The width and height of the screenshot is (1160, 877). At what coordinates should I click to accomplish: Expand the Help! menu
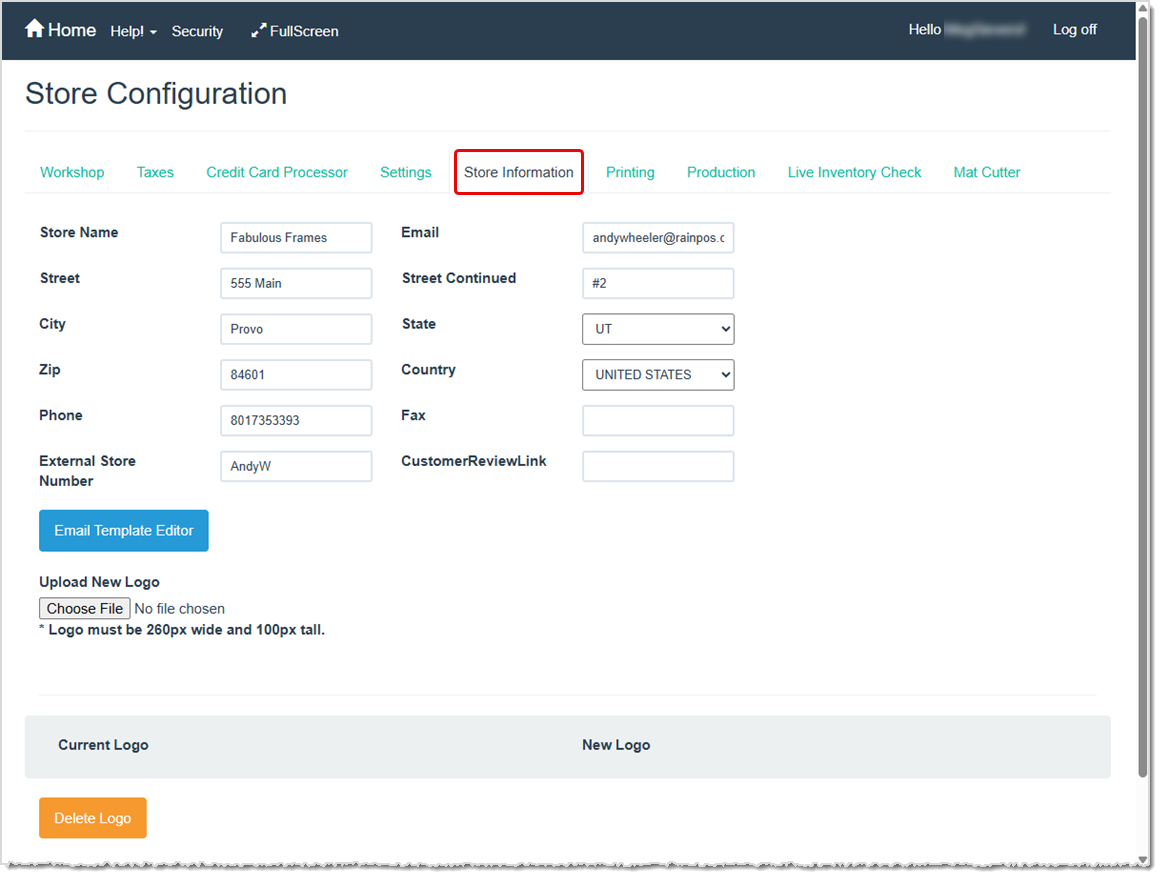pos(133,31)
